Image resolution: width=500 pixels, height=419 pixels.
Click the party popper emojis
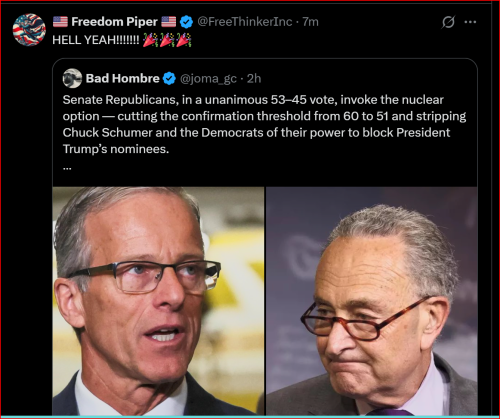click(x=167, y=40)
